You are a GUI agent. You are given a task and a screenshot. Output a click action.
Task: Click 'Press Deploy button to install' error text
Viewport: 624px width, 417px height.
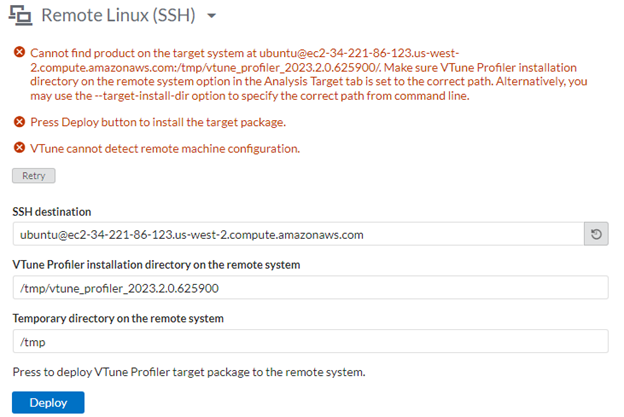pos(158,122)
